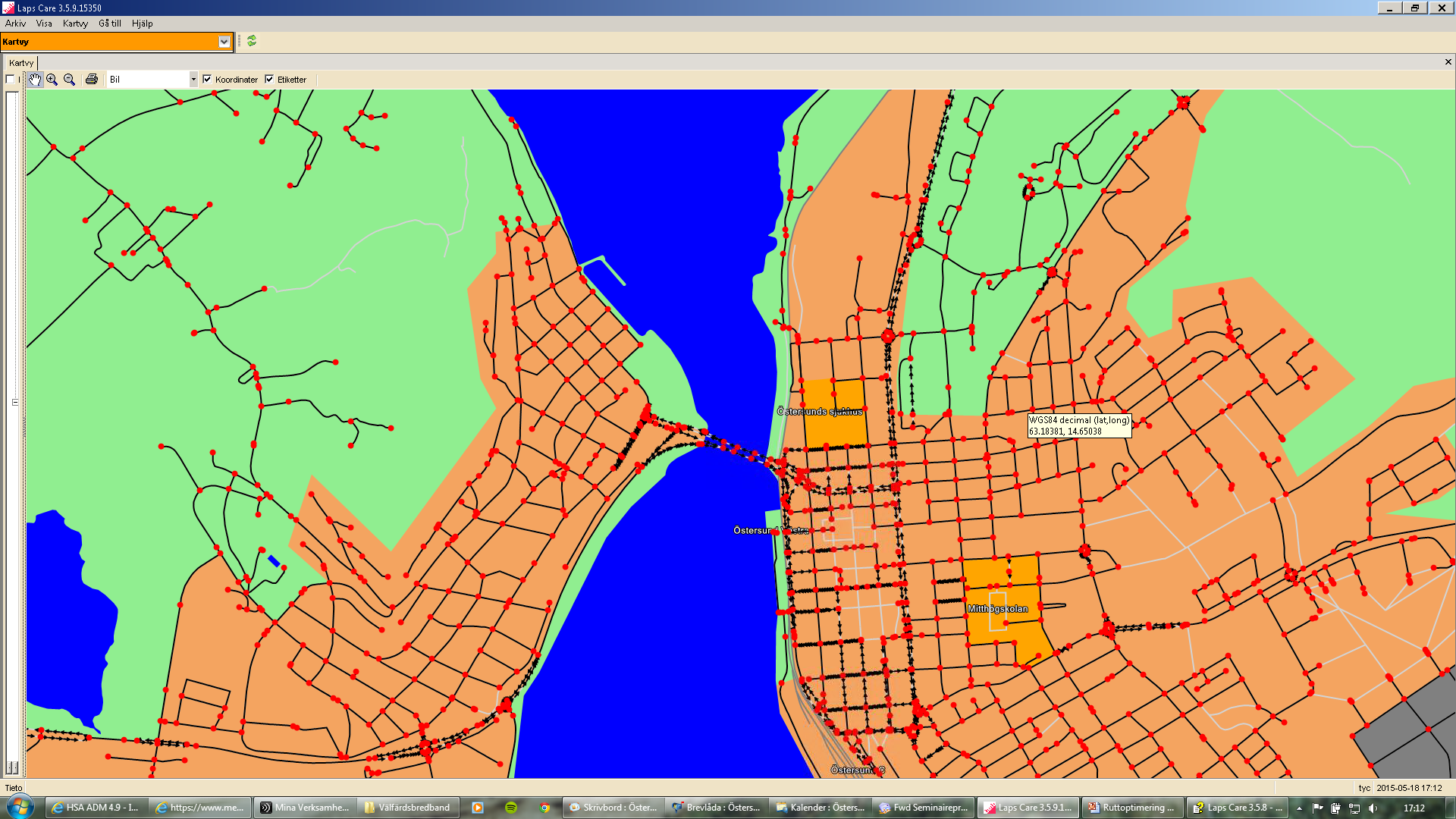Click the slider handle at left map edge
The height and width of the screenshot is (819, 1456).
pos(15,402)
